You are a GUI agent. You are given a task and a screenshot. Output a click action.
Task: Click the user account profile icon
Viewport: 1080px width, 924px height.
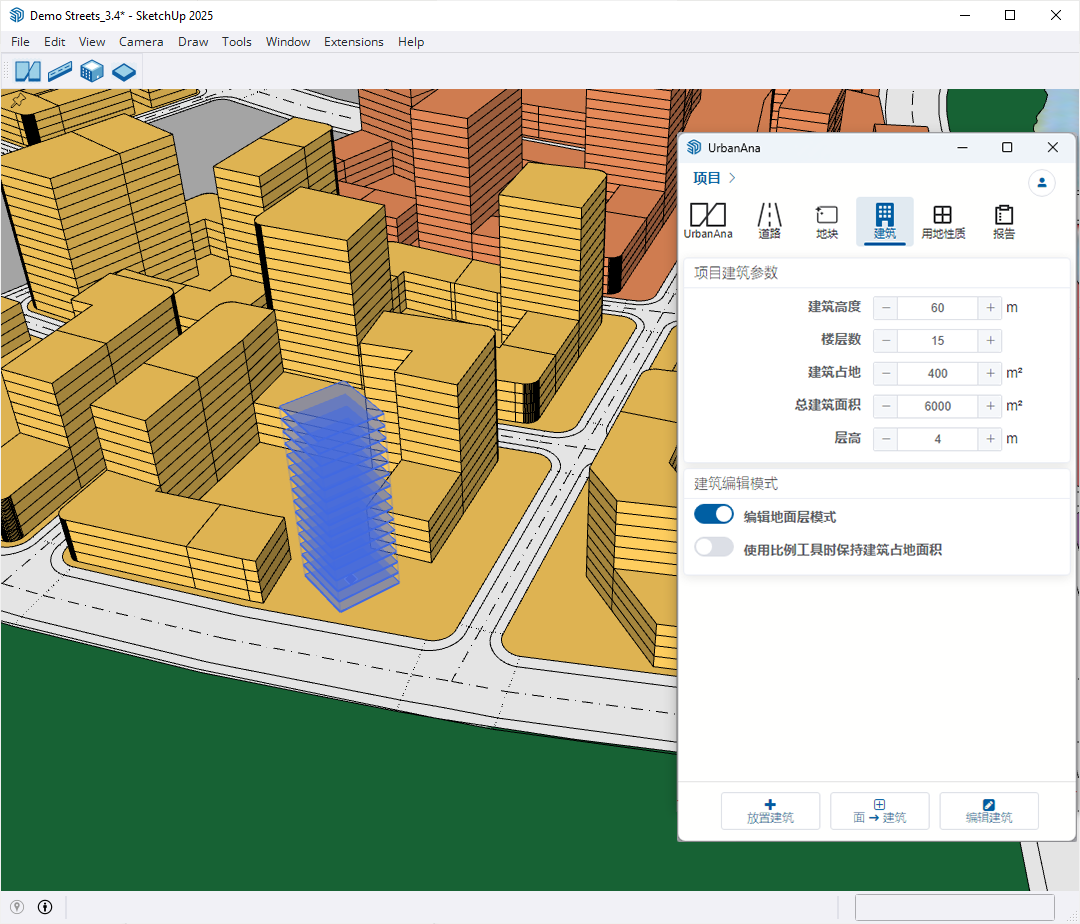[1041, 183]
